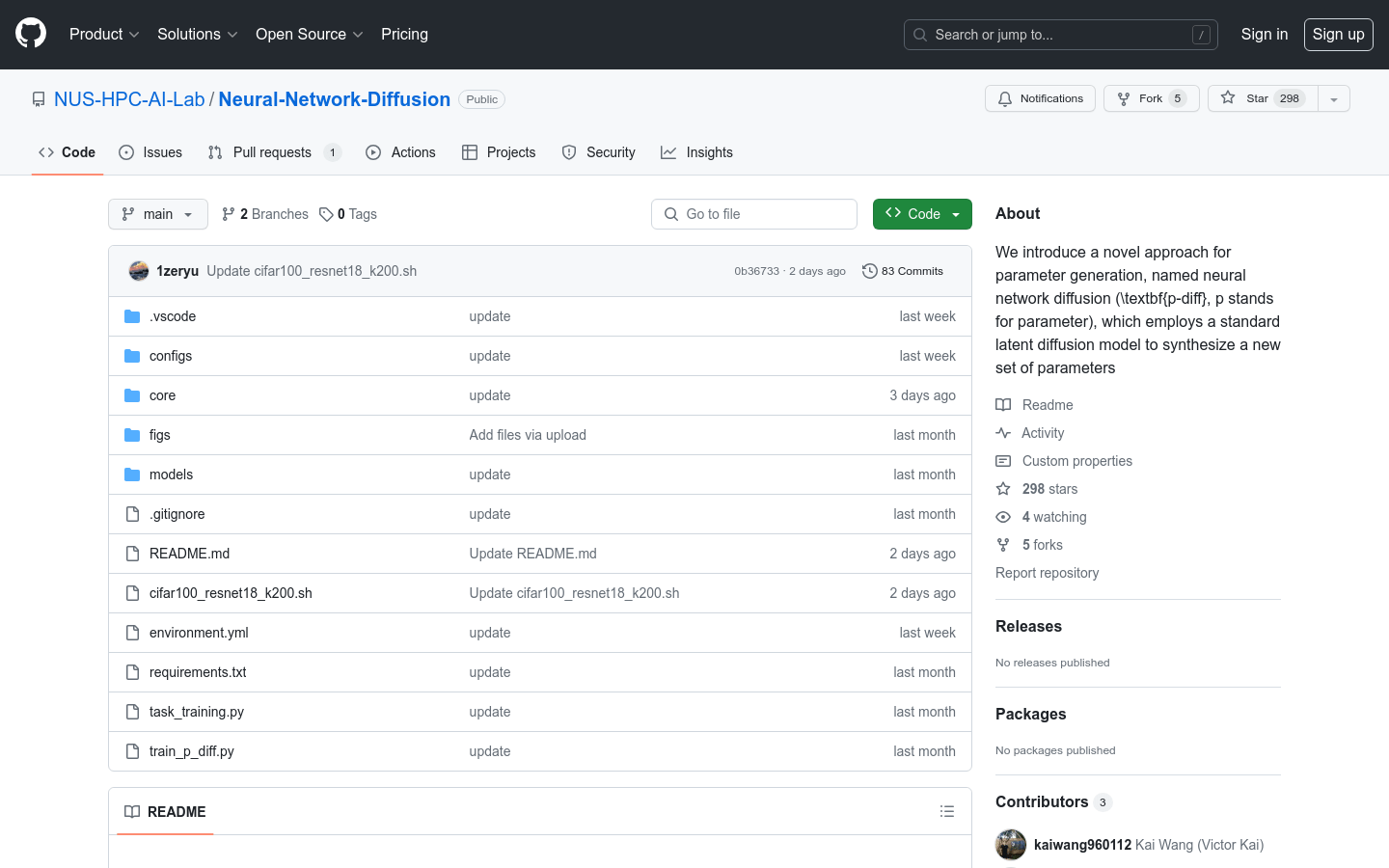Expand the Product menu
The image size is (1389, 868).
tap(104, 34)
